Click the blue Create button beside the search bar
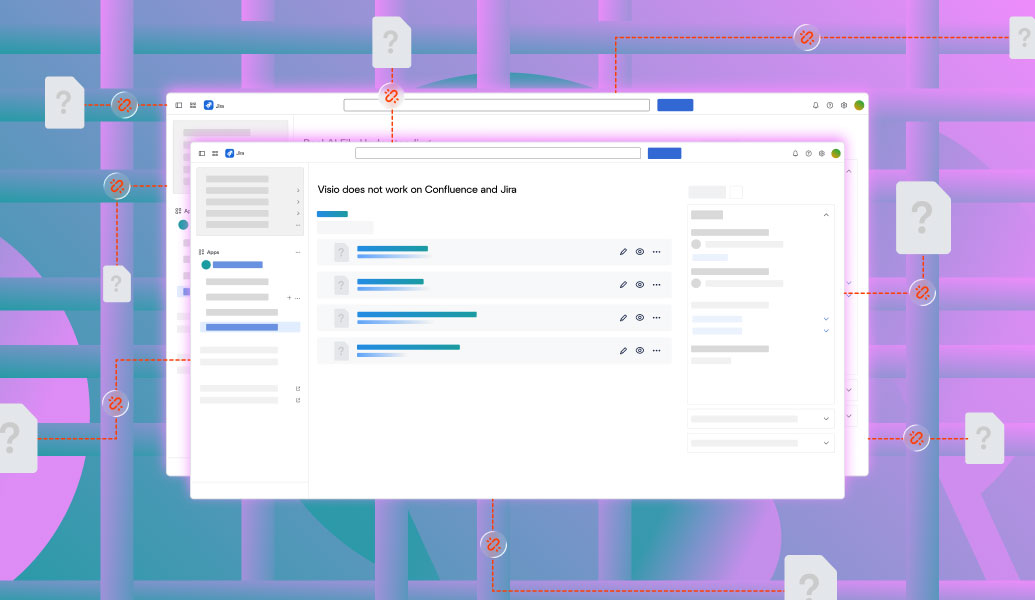 click(x=664, y=153)
